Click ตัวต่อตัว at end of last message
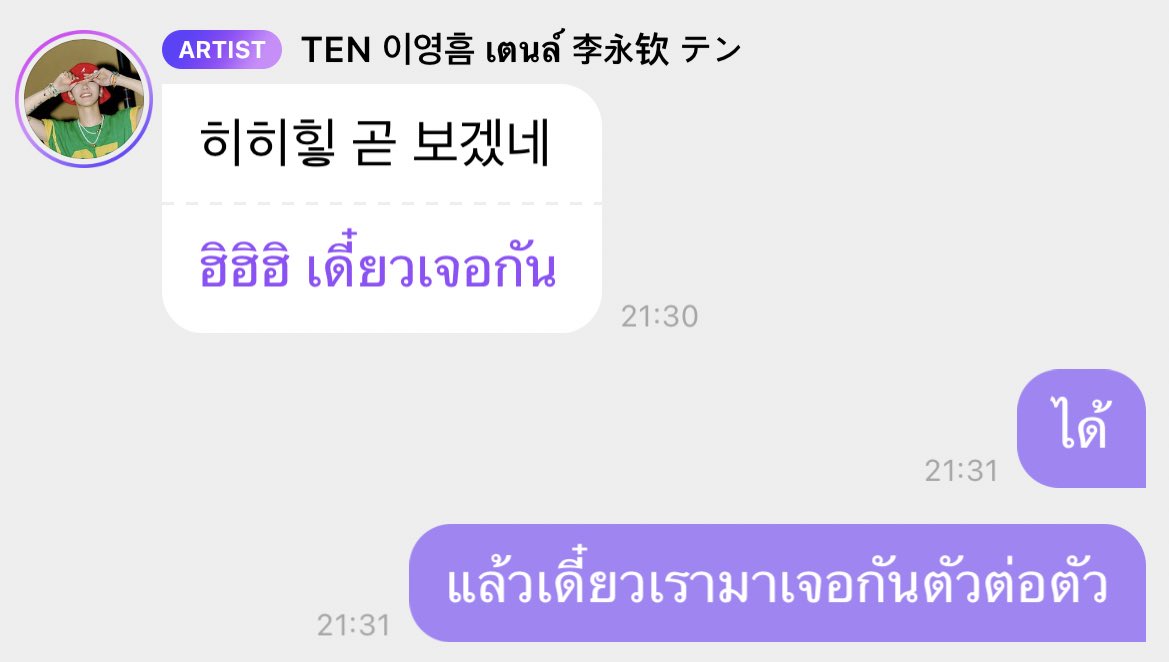Screen dimensions: 1169x662 tap(1015, 583)
